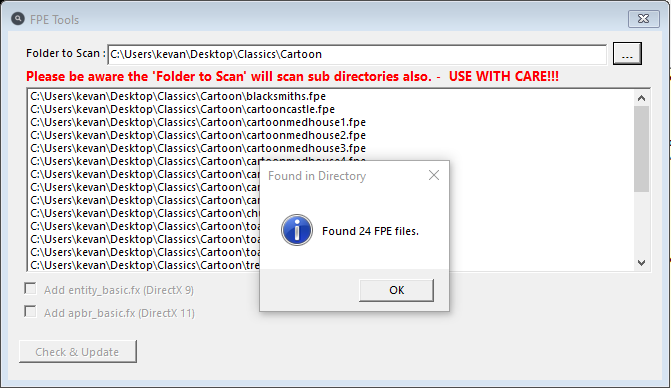Select blacksmiths.fpe in the file list
Viewport: 671px width, 388px height.
(178, 96)
